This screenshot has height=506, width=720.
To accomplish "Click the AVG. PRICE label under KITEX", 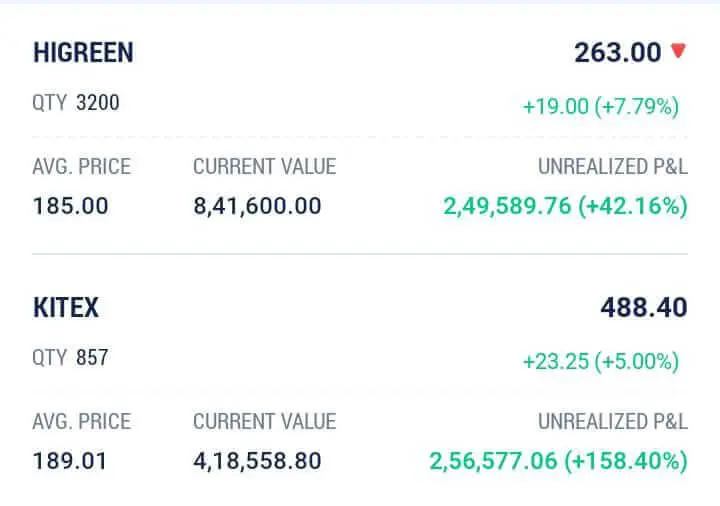I will coord(81,422).
